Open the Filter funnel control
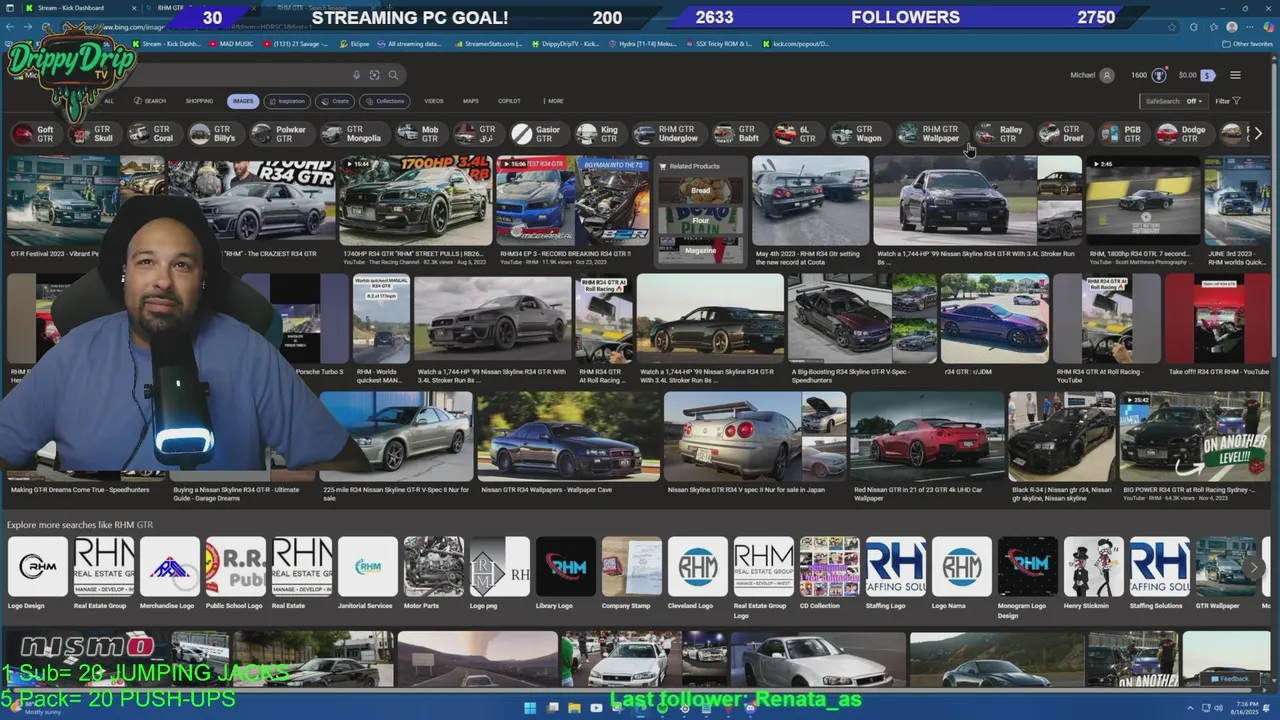 (1227, 101)
